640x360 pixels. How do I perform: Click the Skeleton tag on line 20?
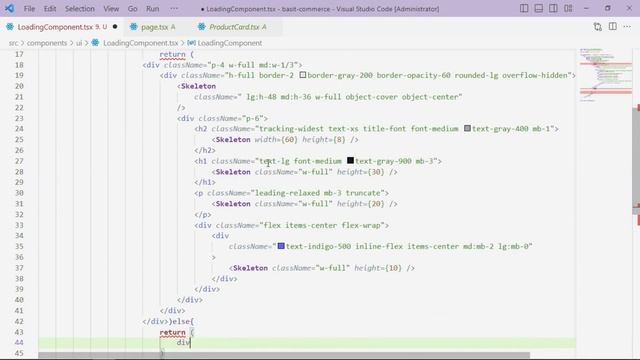[x=198, y=86]
